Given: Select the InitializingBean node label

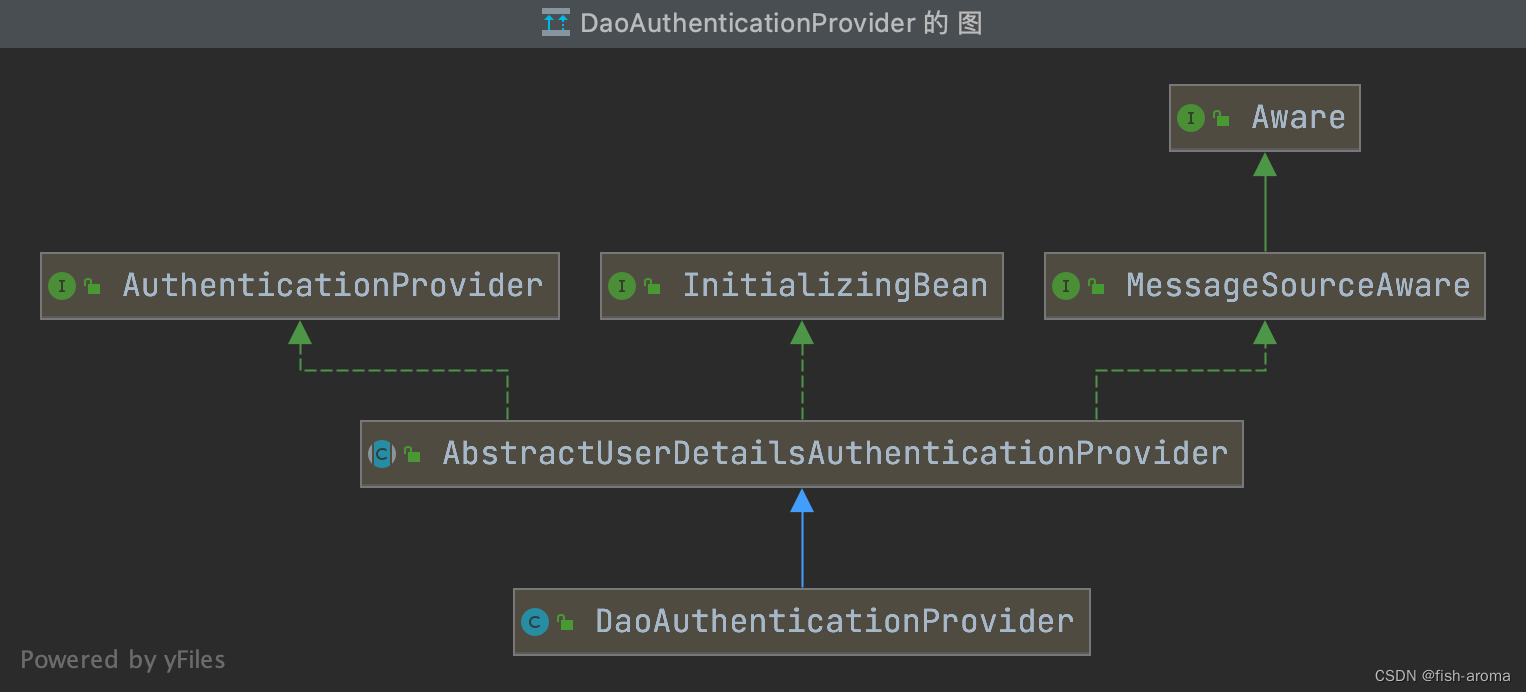Looking at the screenshot, I should 835,286.
